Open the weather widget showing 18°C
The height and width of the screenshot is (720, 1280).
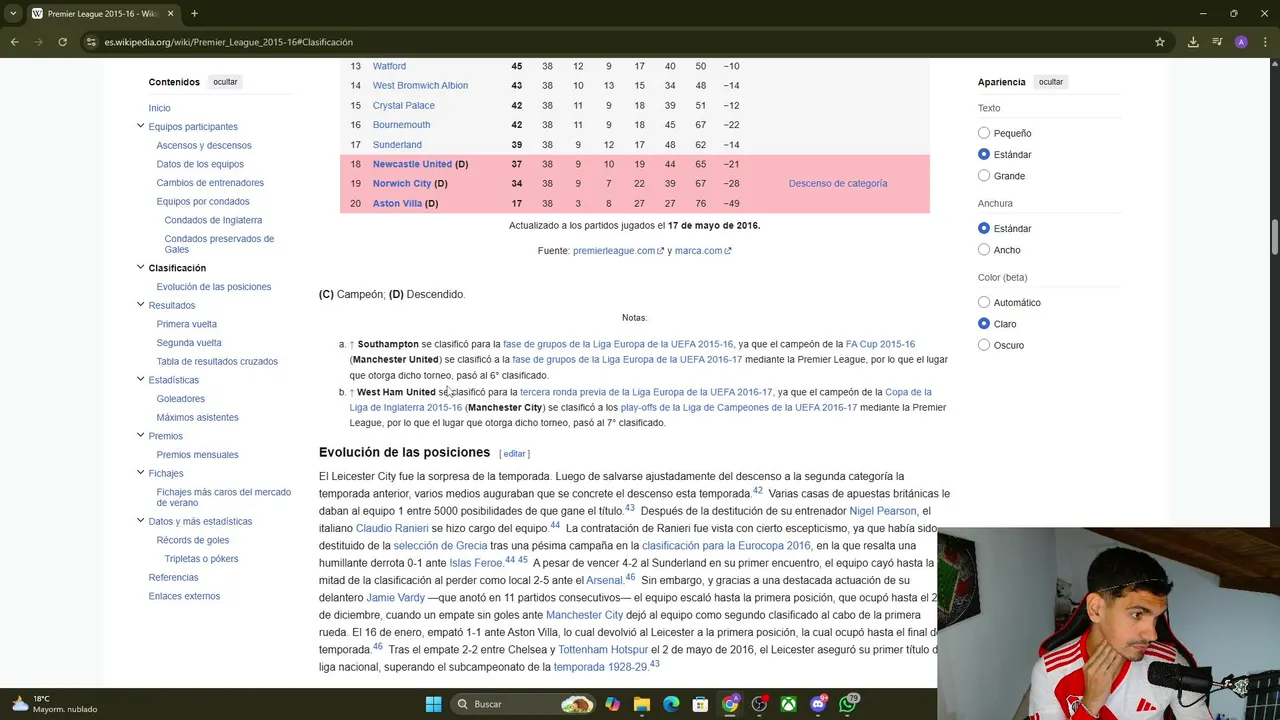[55, 704]
